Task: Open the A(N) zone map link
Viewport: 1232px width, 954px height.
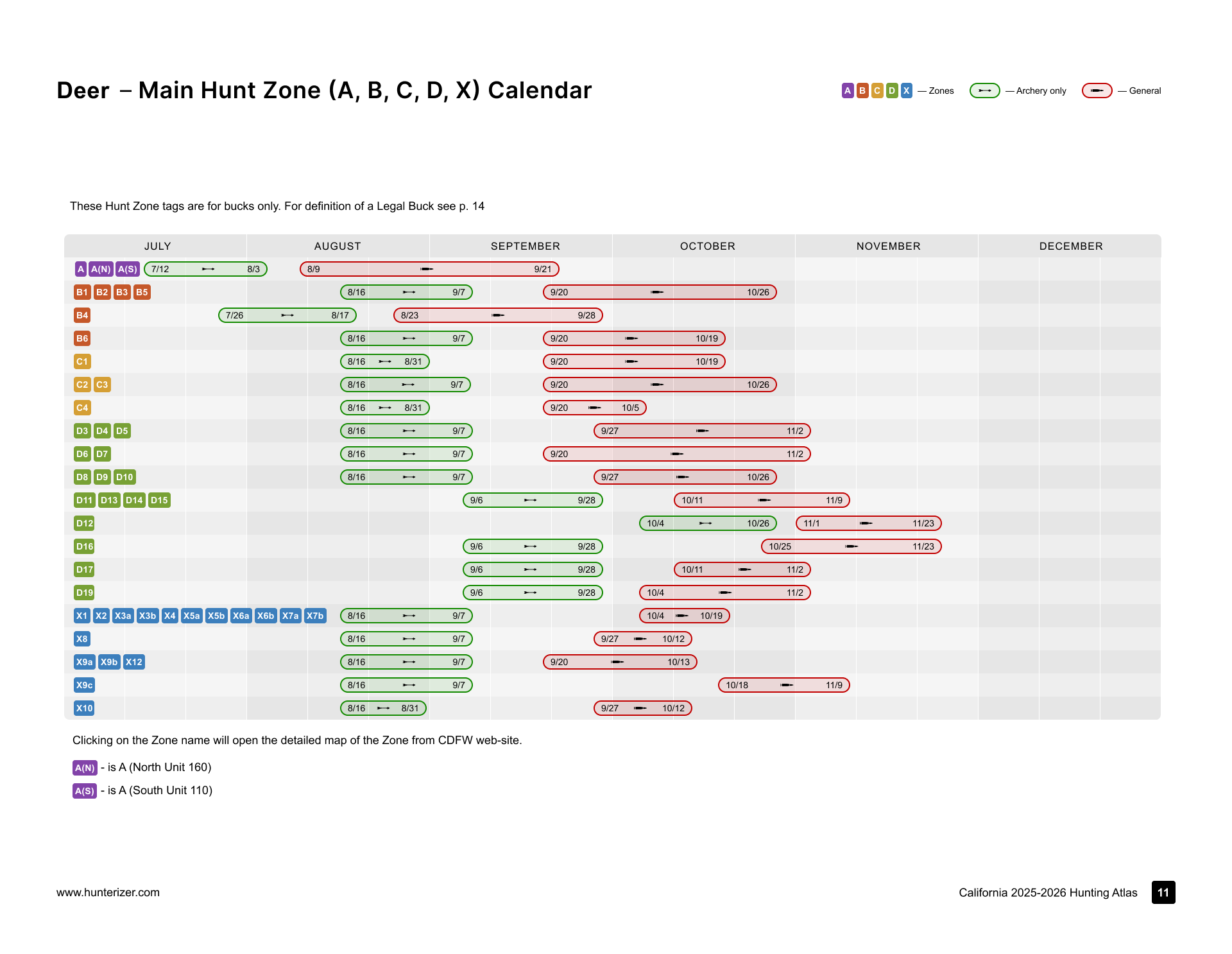Action: pyautogui.click(x=101, y=269)
